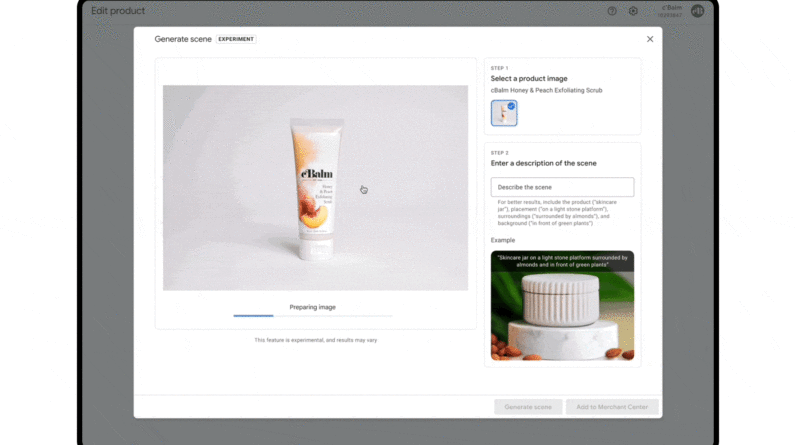Click the Preparing image progress bar

pyautogui.click(x=313, y=316)
